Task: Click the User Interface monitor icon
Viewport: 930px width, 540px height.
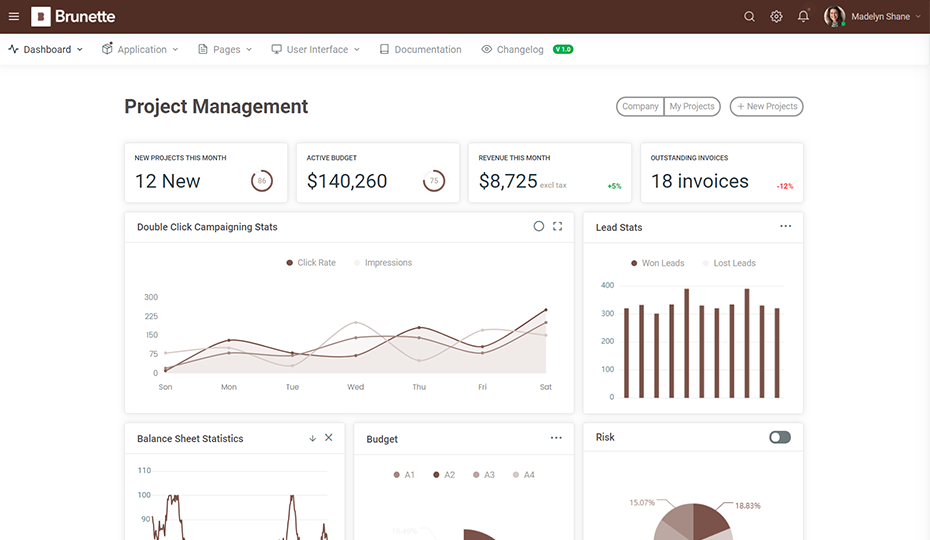Action: 276,49
